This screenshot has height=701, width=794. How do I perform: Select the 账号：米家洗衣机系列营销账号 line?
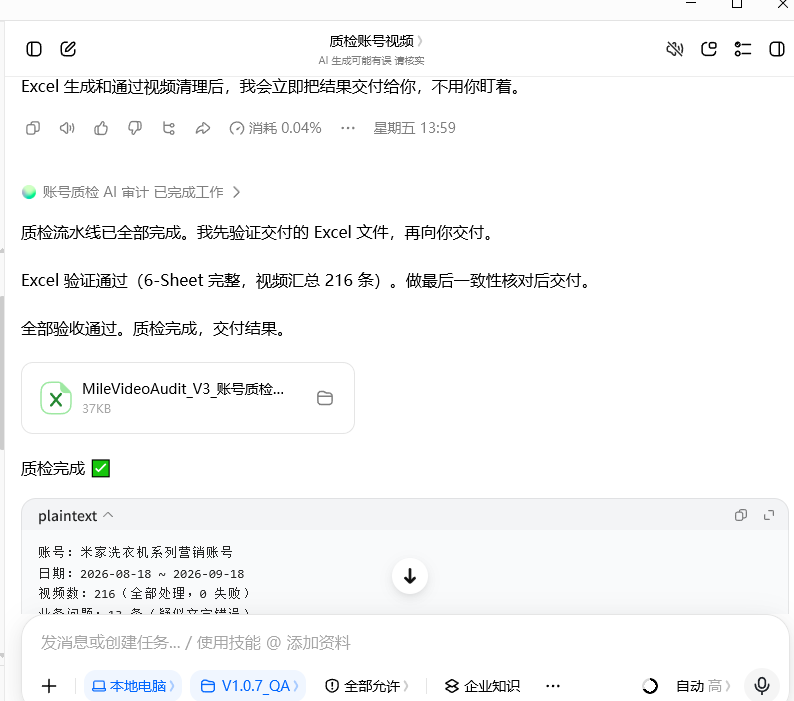coord(135,552)
